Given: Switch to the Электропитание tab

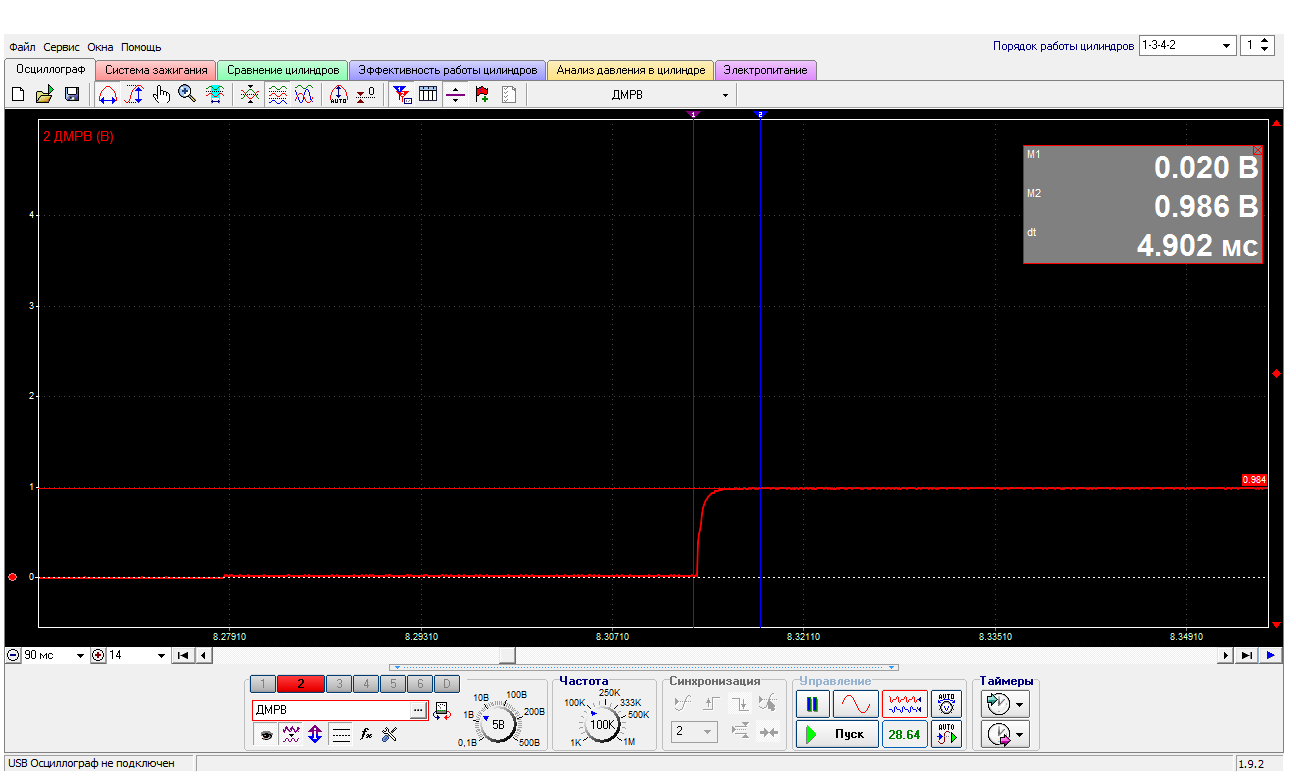Looking at the screenshot, I should 767,70.
